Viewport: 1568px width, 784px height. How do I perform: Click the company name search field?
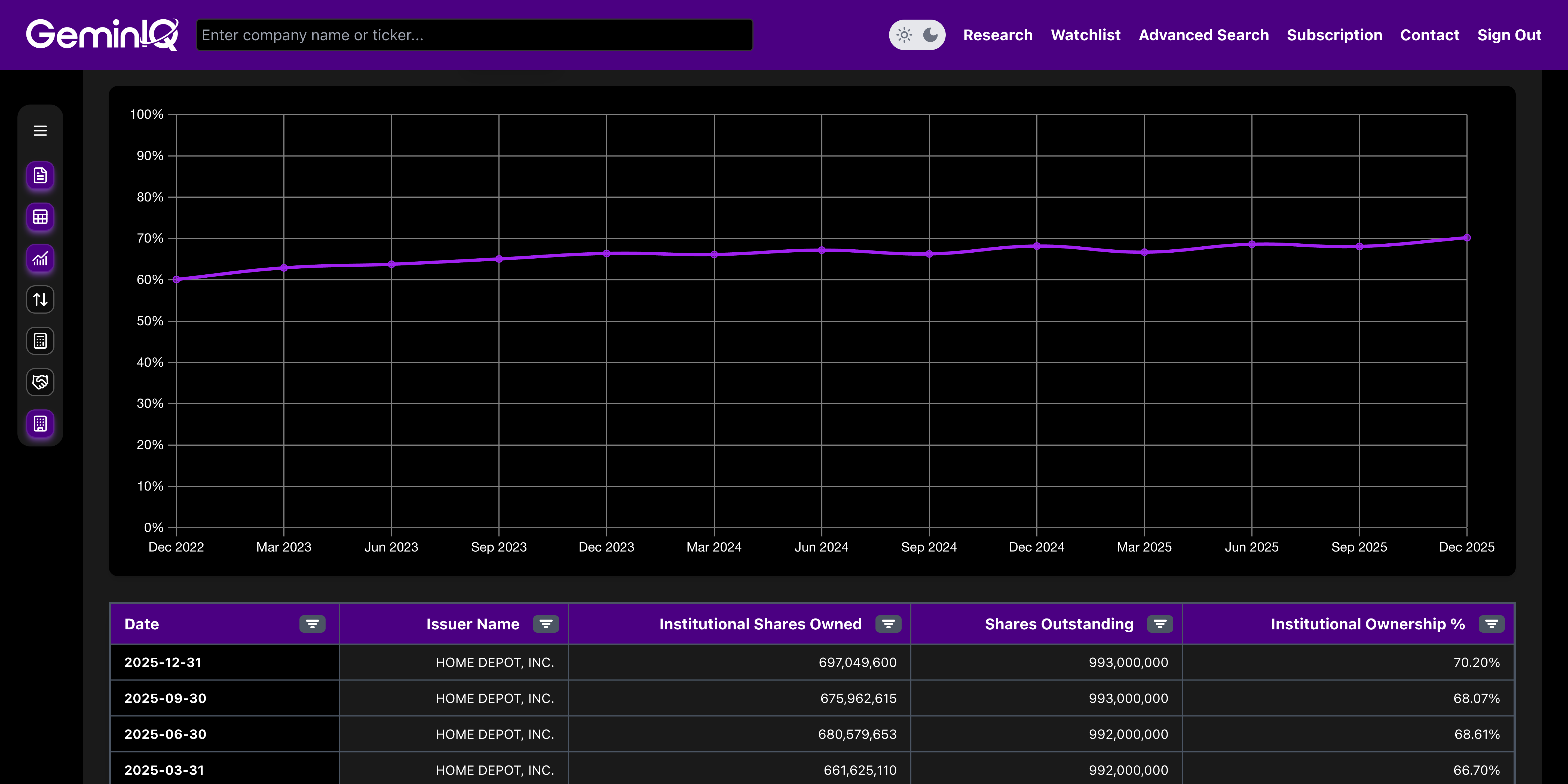(x=474, y=35)
